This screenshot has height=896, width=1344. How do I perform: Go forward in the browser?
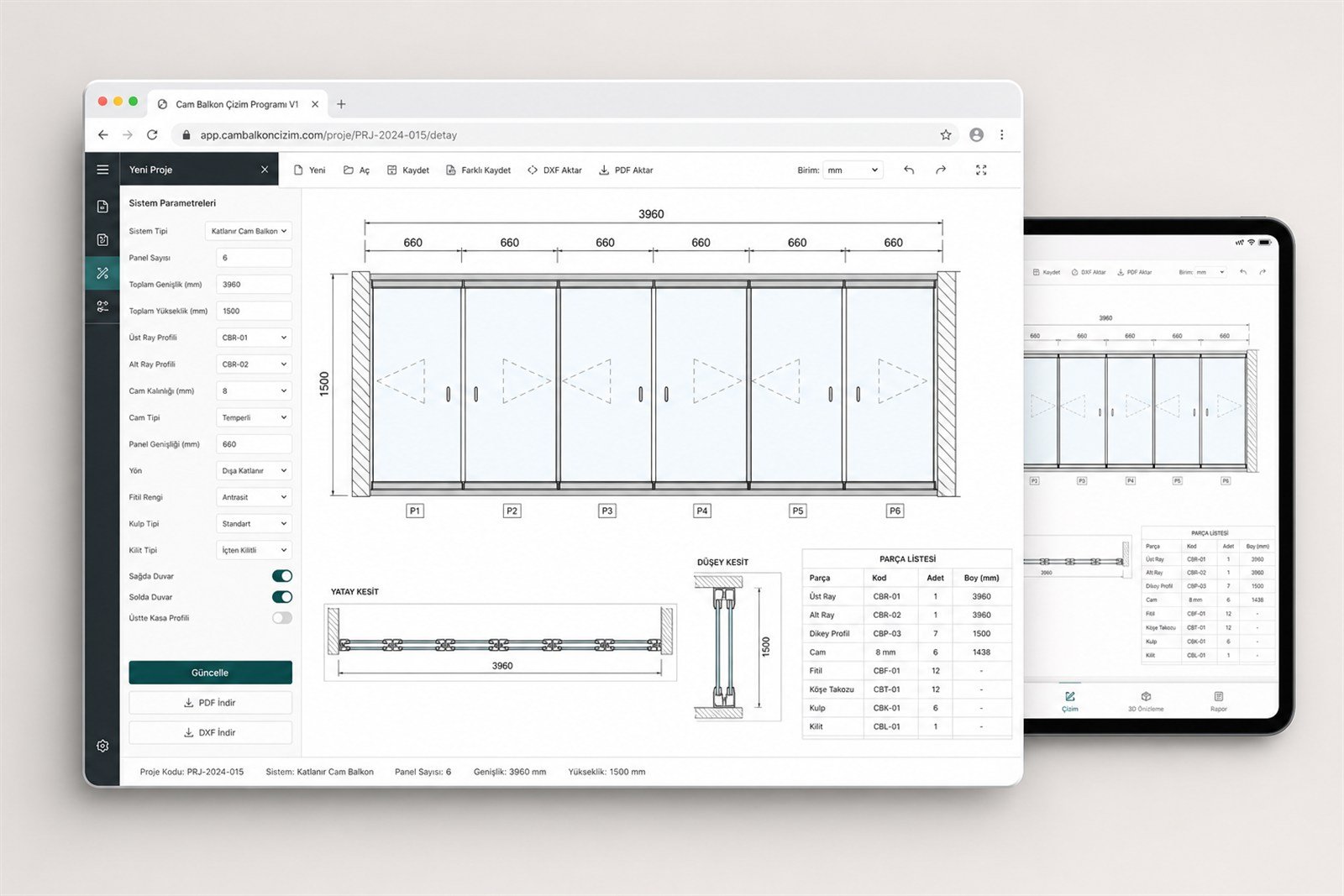[x=128, y=134]
